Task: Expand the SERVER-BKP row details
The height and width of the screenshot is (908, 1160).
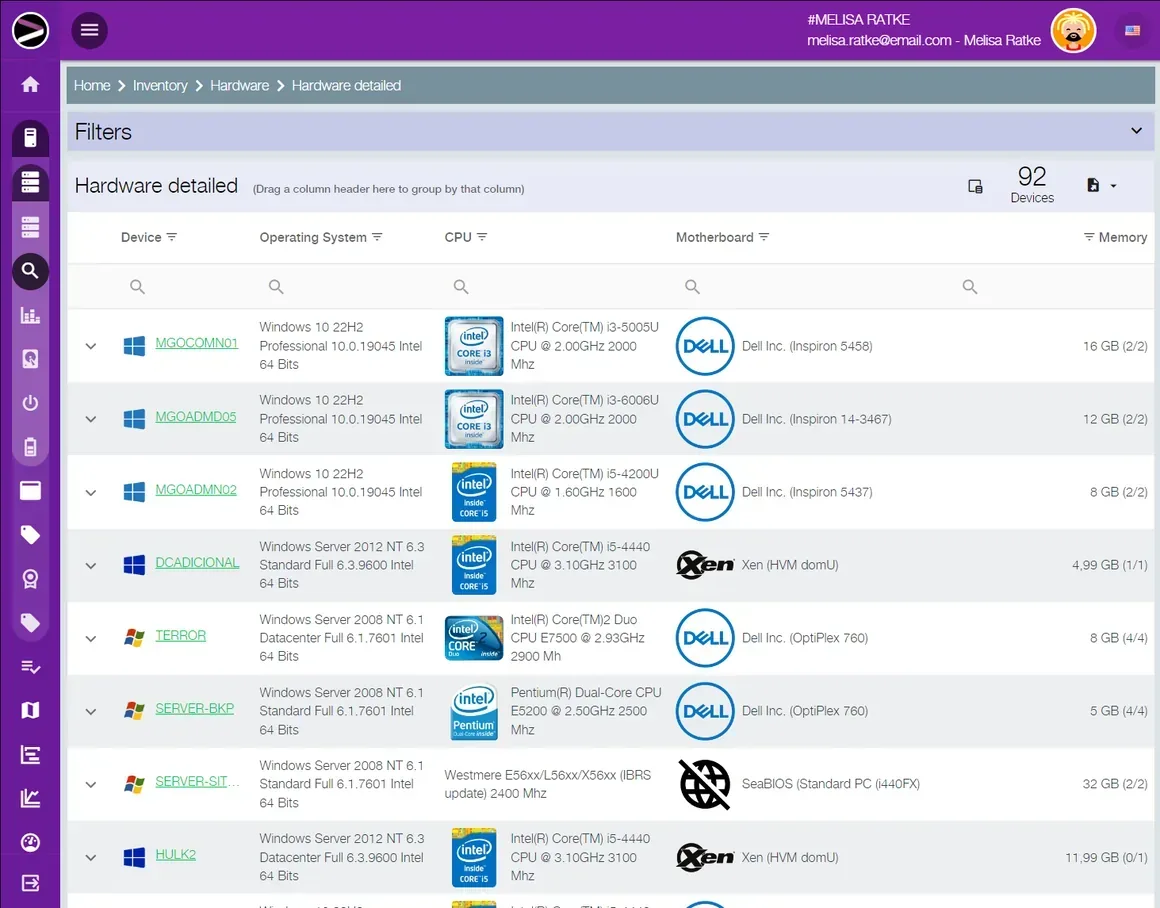Action: coord(90,711)
